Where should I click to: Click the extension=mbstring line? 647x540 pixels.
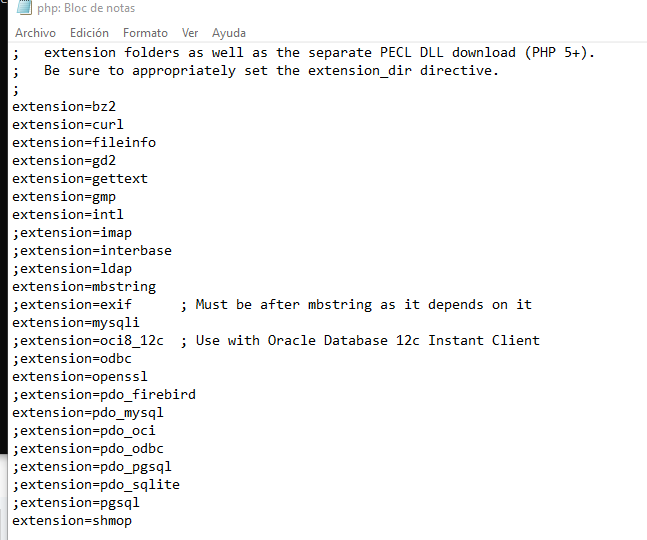pyautogui.click(x=84, y=287)
